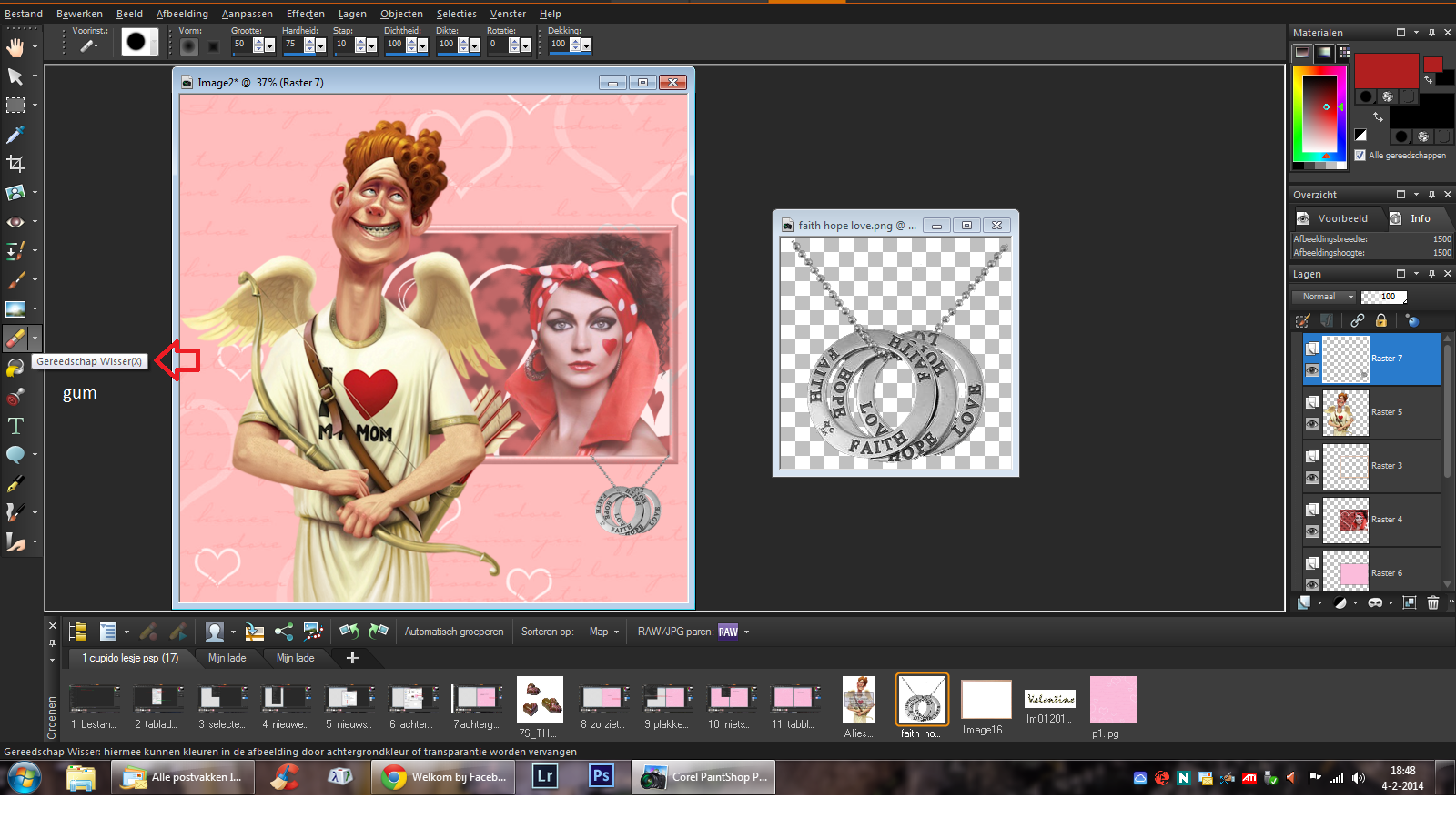The width and height of the screenshot is (1456, 819).
Task: Open the blend mode 'Normaal' dropdown
Action: 1324,297
